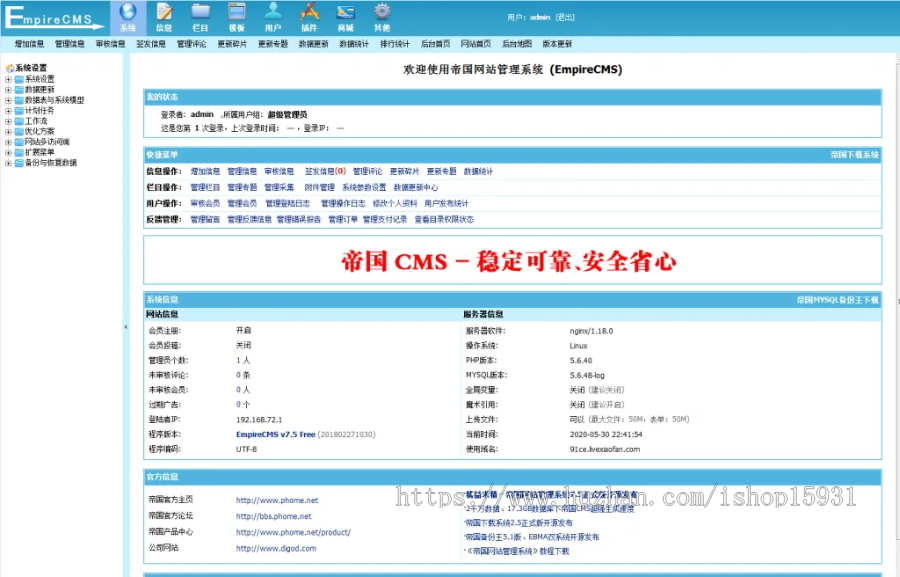
Task: Expand the 数据更新 tree node
Action: [8, 90]
